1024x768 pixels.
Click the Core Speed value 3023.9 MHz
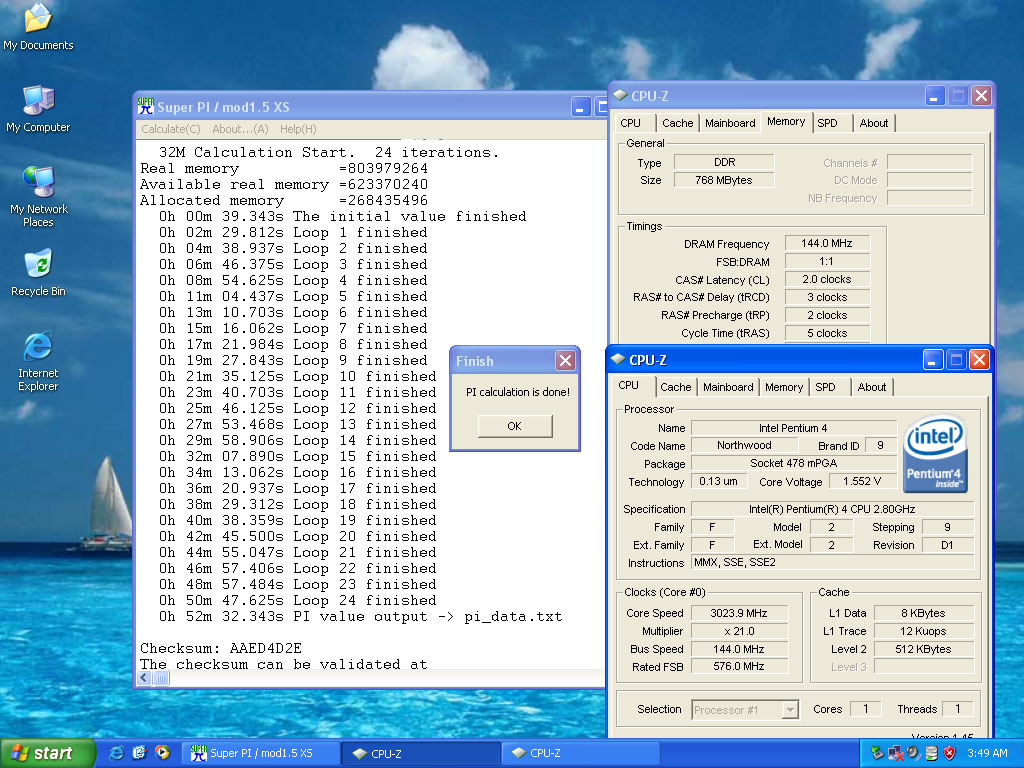(x=739, y=613)
